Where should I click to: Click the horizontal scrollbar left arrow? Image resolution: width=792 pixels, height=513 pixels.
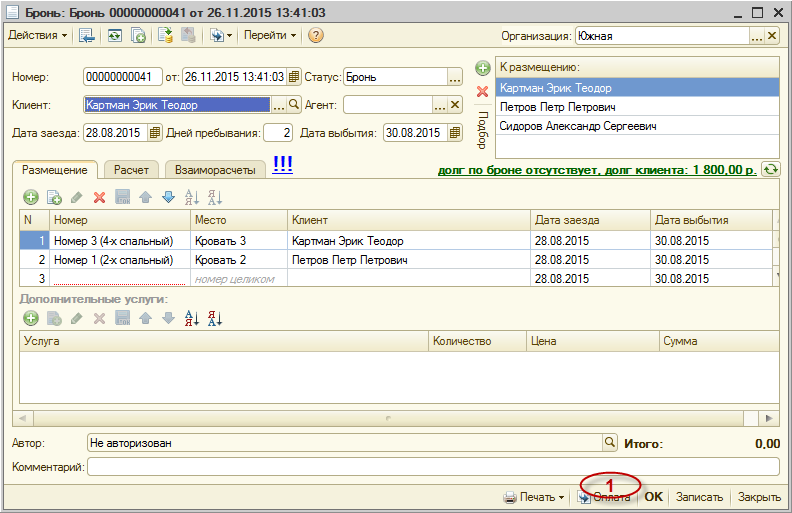22,418
